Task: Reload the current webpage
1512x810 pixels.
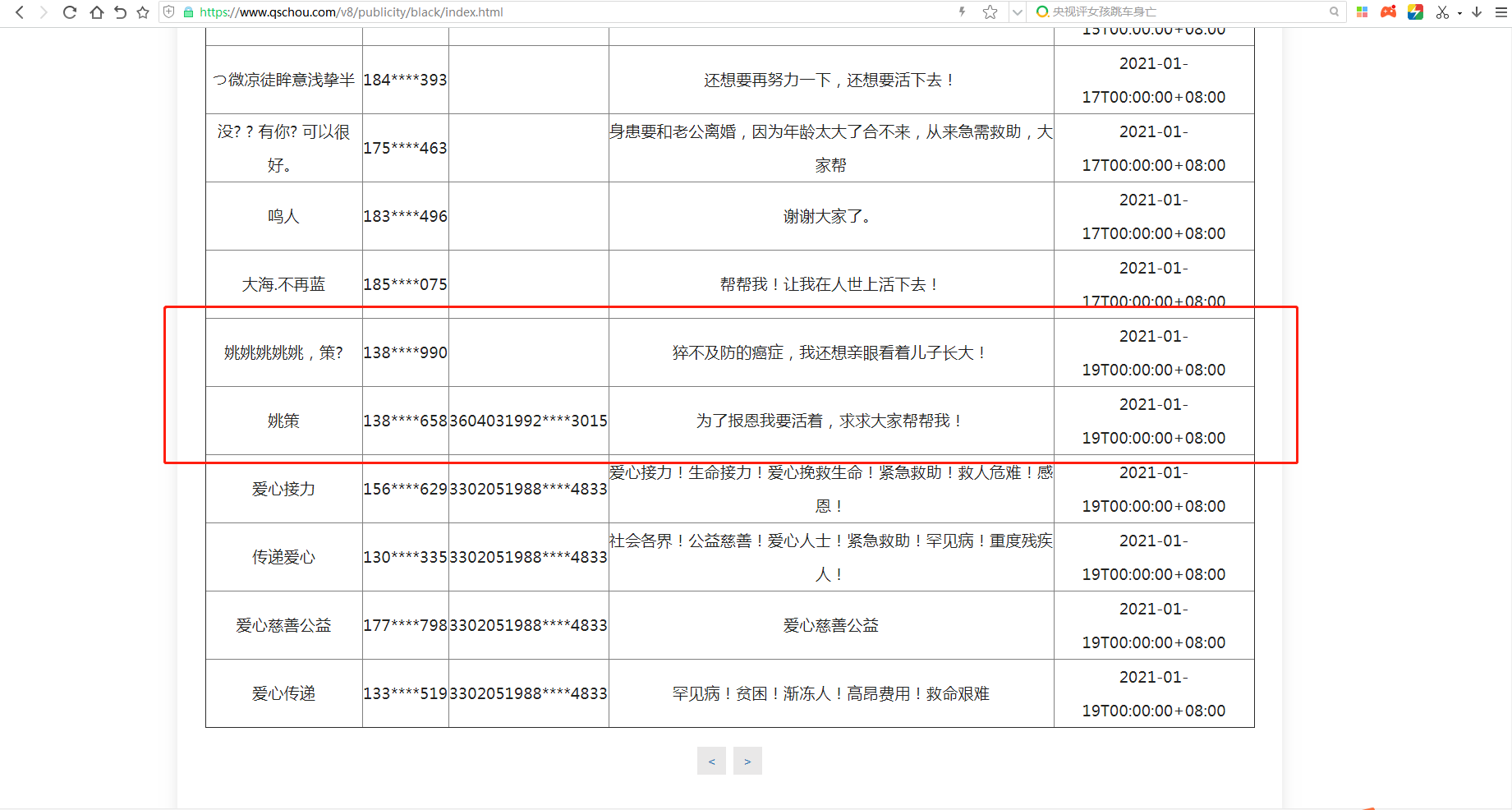Action: [70, 12]
